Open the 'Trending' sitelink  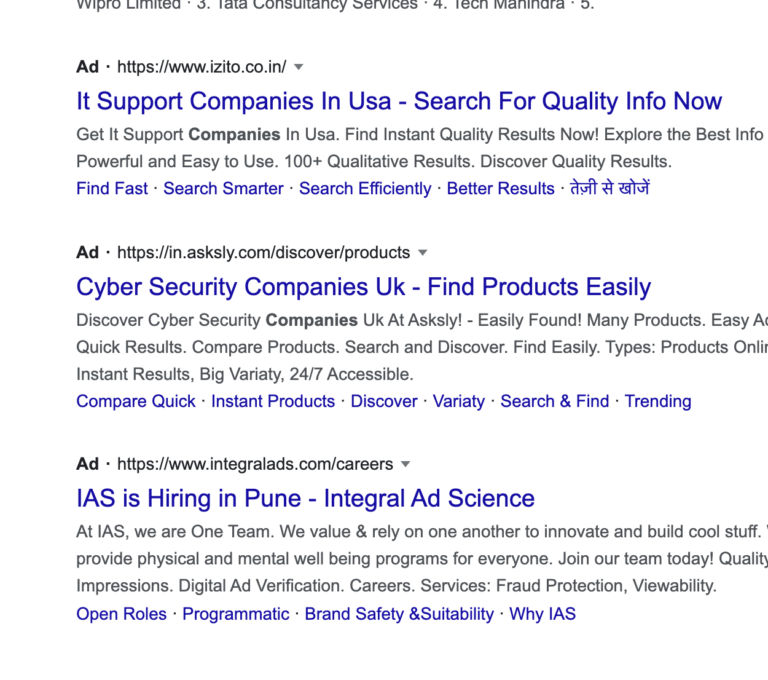coord(658,401)
